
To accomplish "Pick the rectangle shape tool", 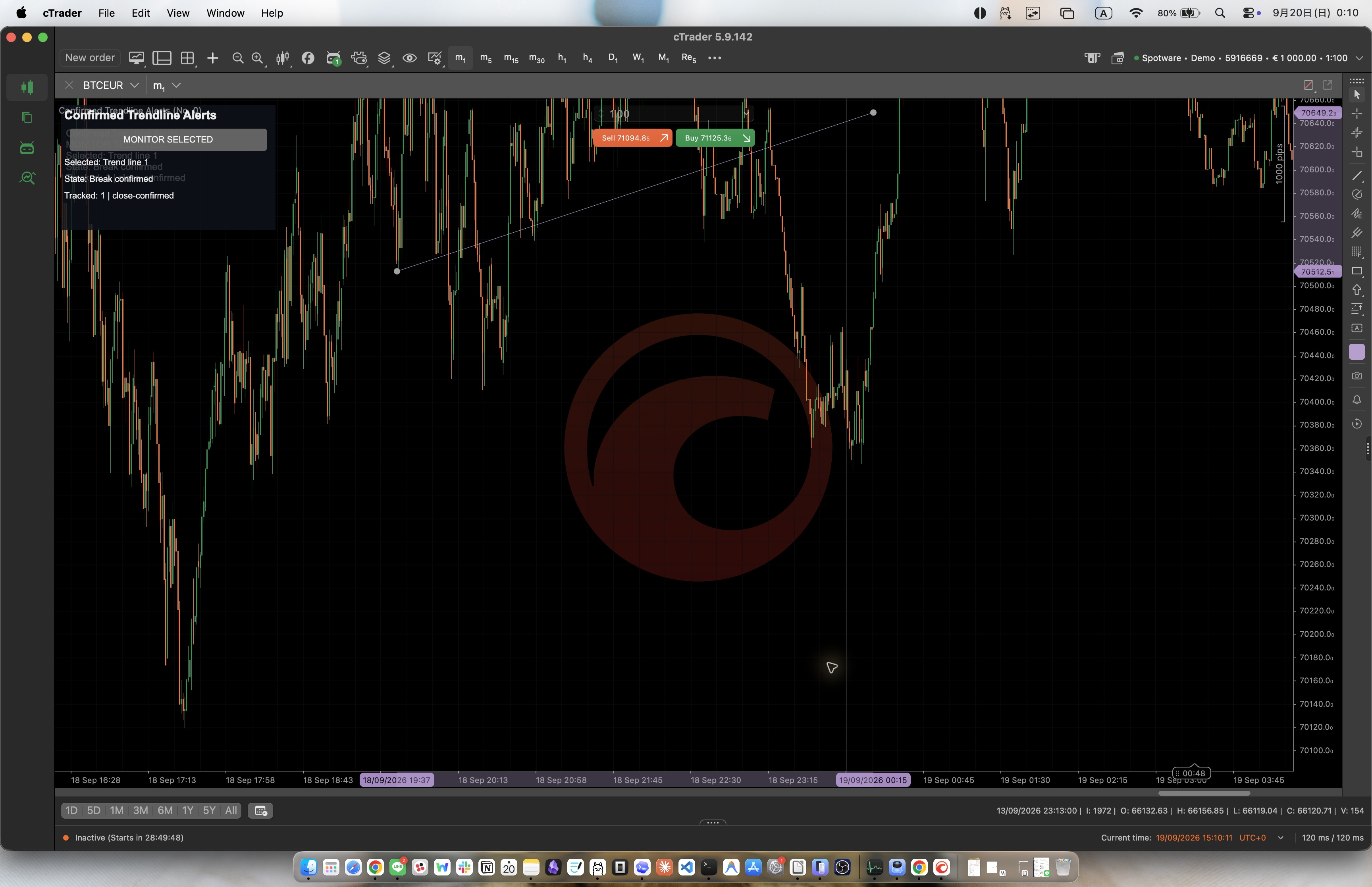I will pos(1357,271).
